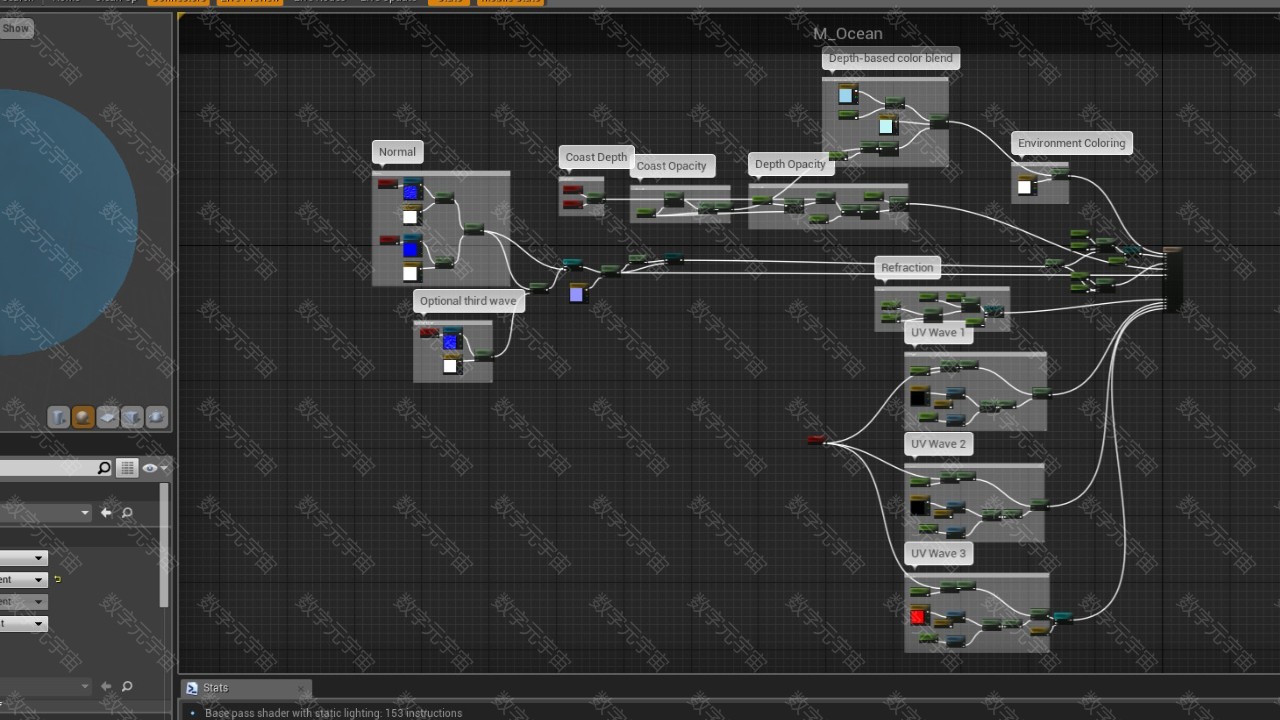The height and width of the screenshot is (720, 1280).
Task: Open the combo box beside yellow reset arrow
Action: tap(24, 580)
